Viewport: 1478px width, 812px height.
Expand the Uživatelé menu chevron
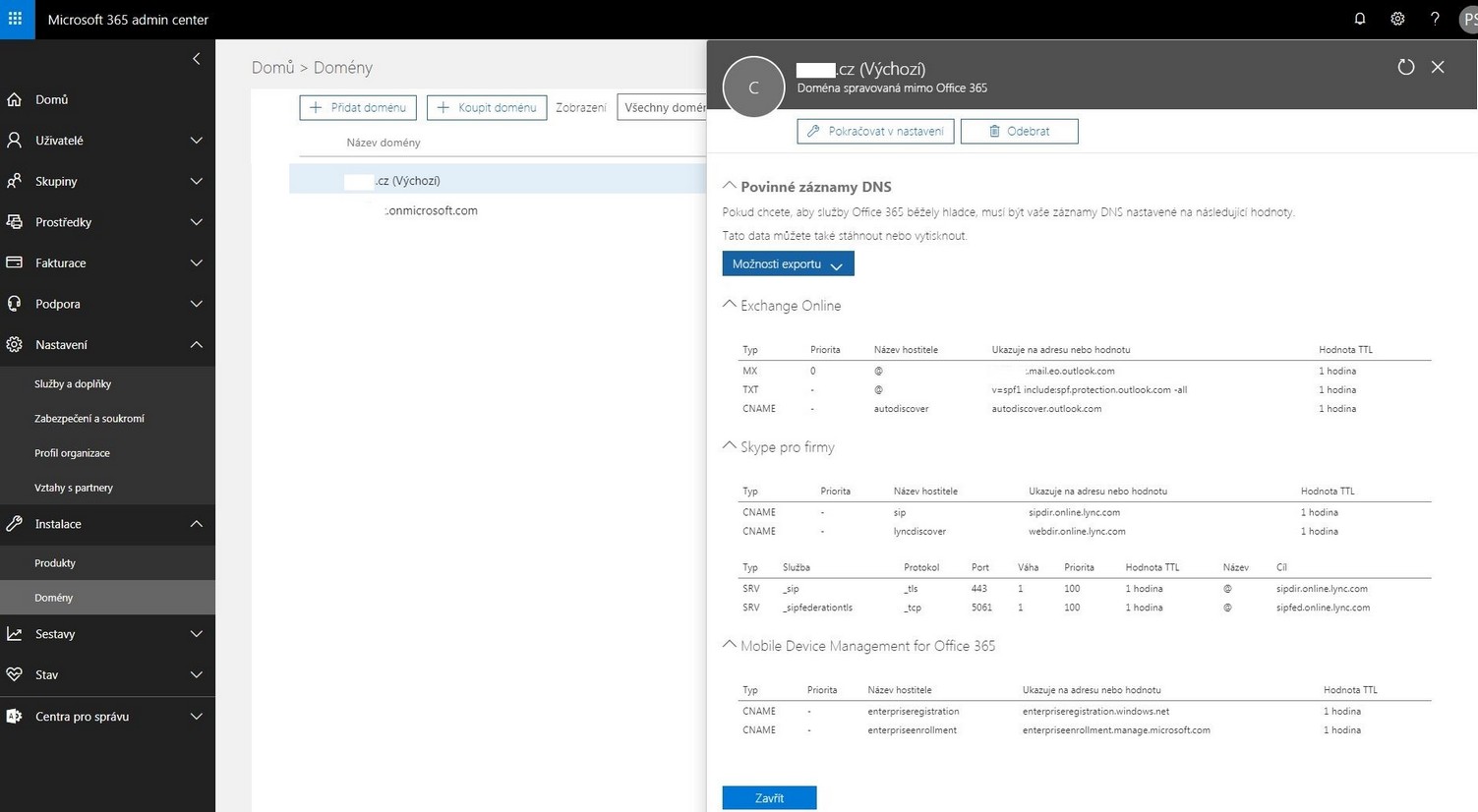click(197, 141)
